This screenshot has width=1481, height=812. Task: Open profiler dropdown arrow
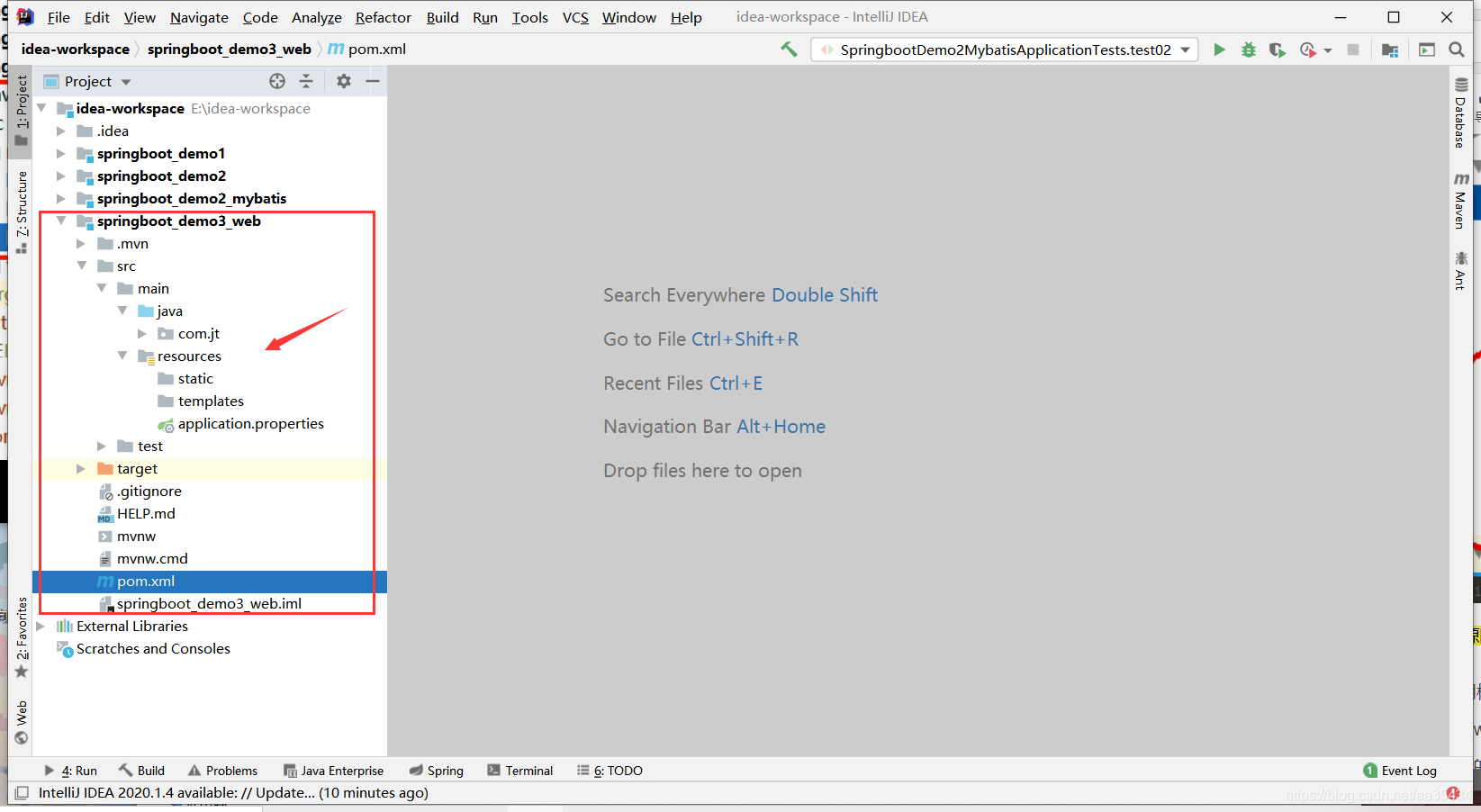click(1328, 50)
